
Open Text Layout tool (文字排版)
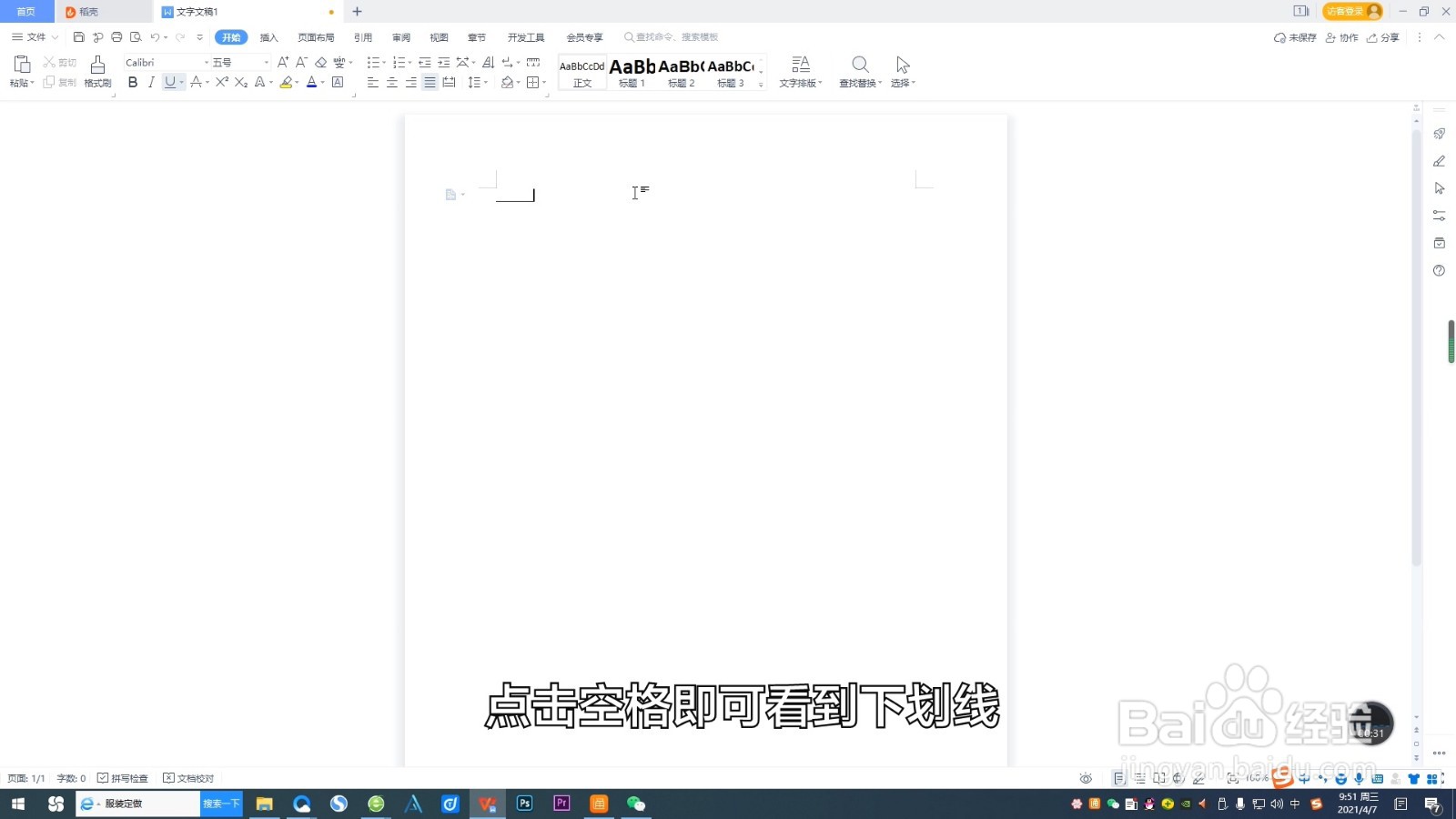(x=800, y=71)
